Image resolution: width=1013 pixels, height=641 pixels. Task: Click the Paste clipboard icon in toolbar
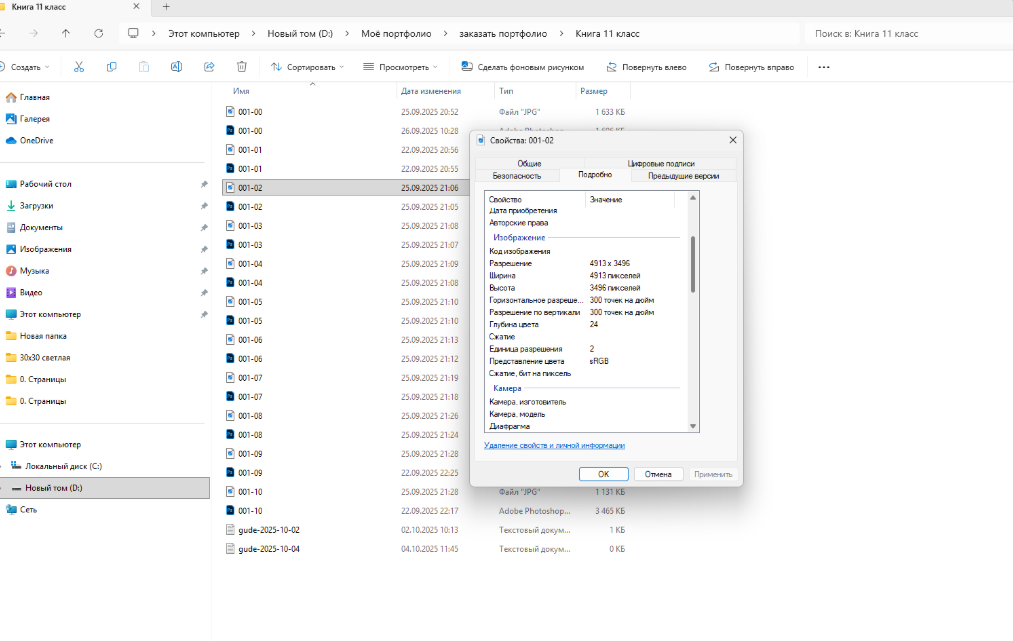point(143,67)
